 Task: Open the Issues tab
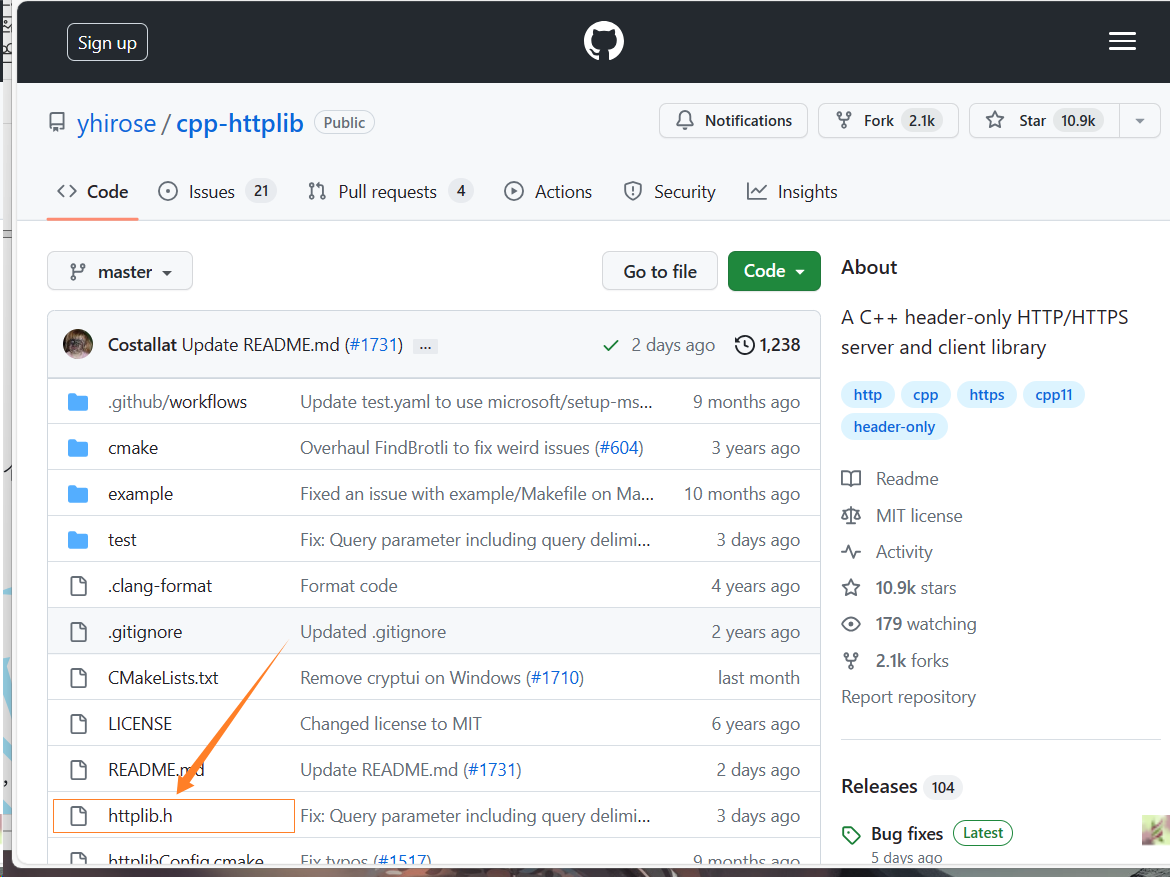(x=217, y=192)
